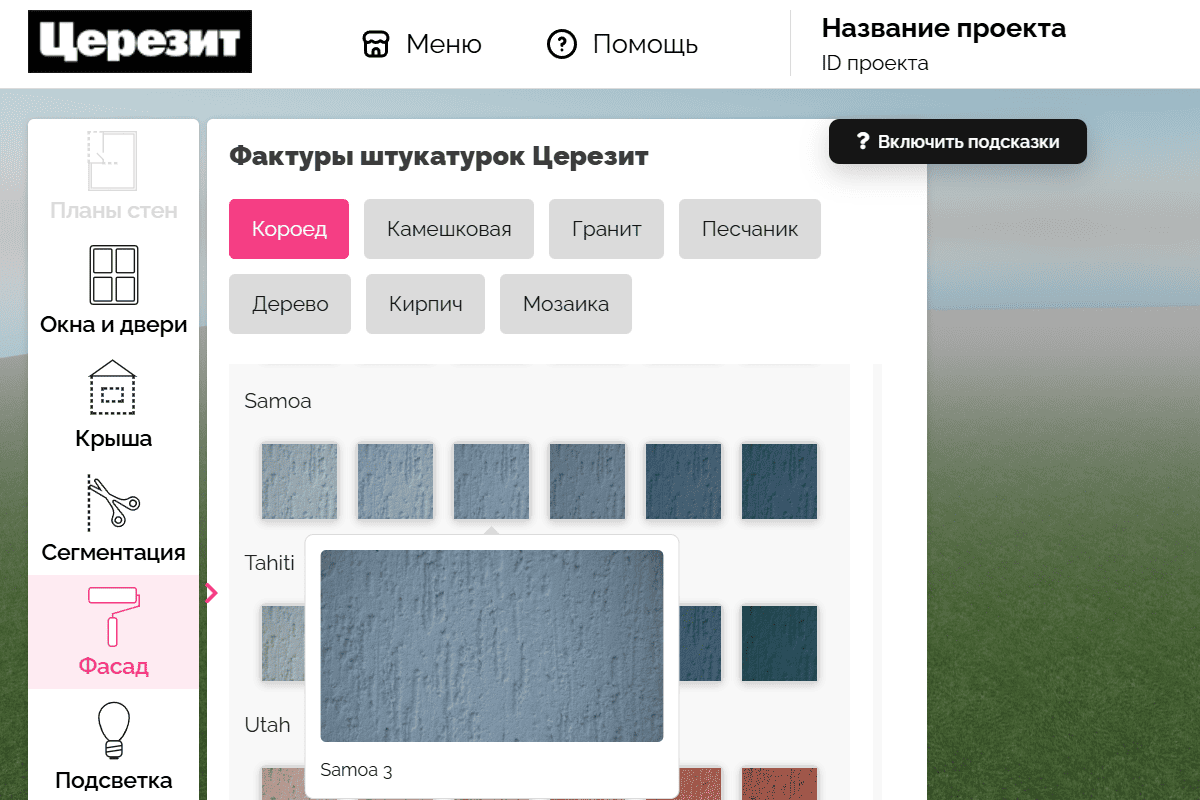Switch to the Песчаник texture tab

(750, 229)
